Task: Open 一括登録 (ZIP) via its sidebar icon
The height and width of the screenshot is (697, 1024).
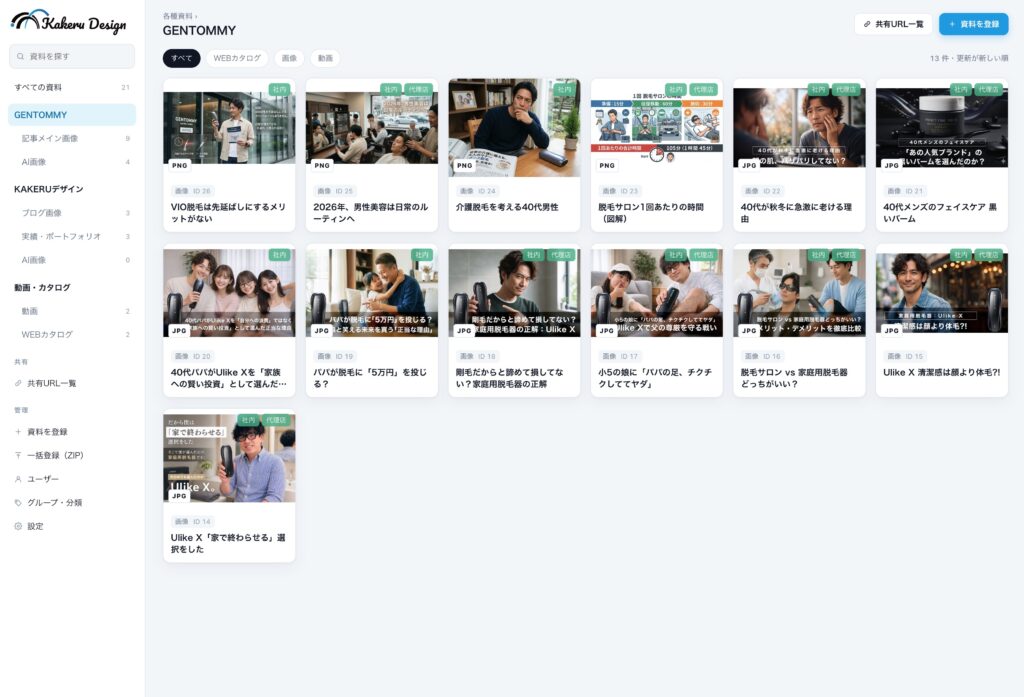Action: coord(18,455)
